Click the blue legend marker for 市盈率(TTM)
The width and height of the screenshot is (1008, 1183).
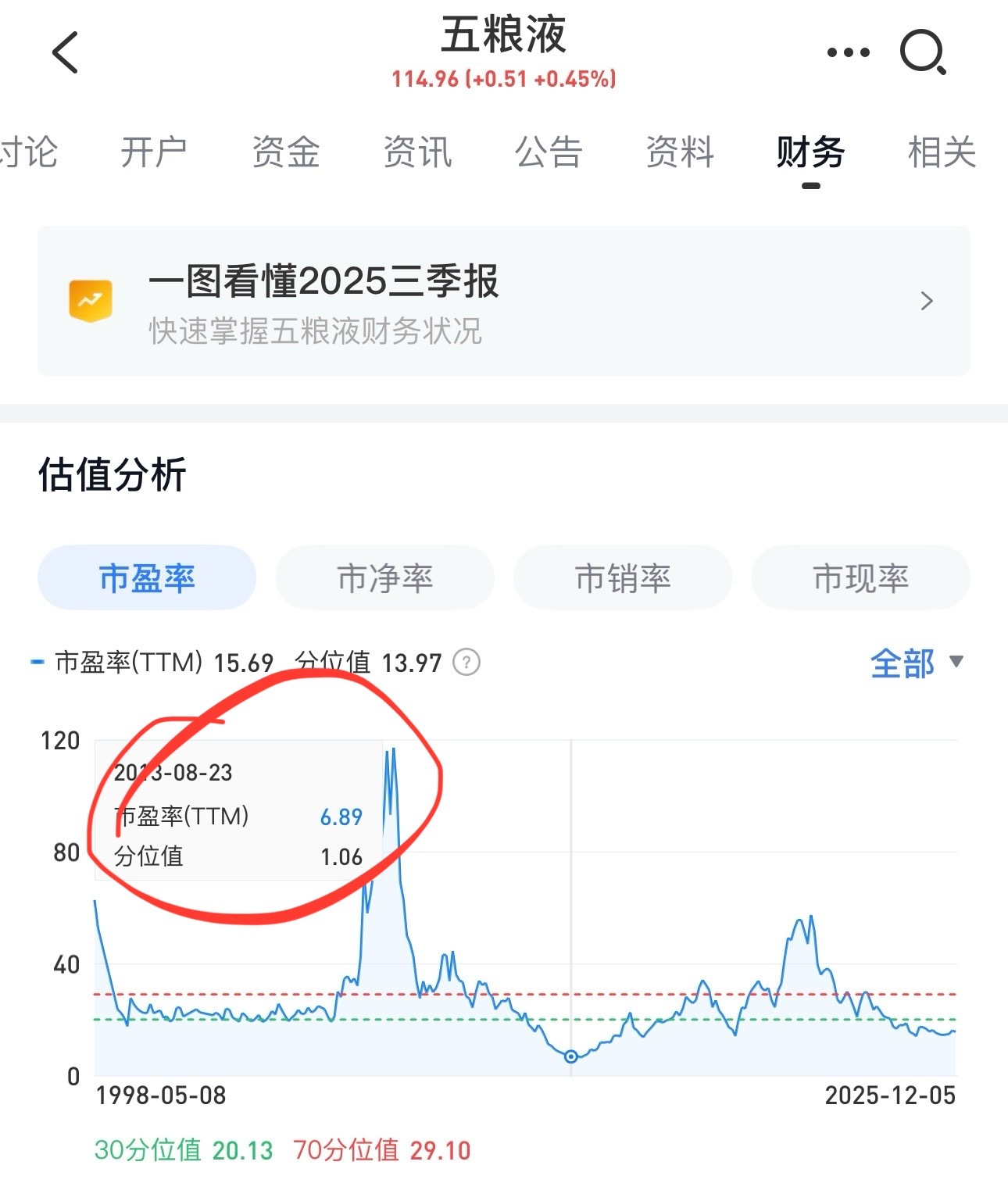(36, 661)
